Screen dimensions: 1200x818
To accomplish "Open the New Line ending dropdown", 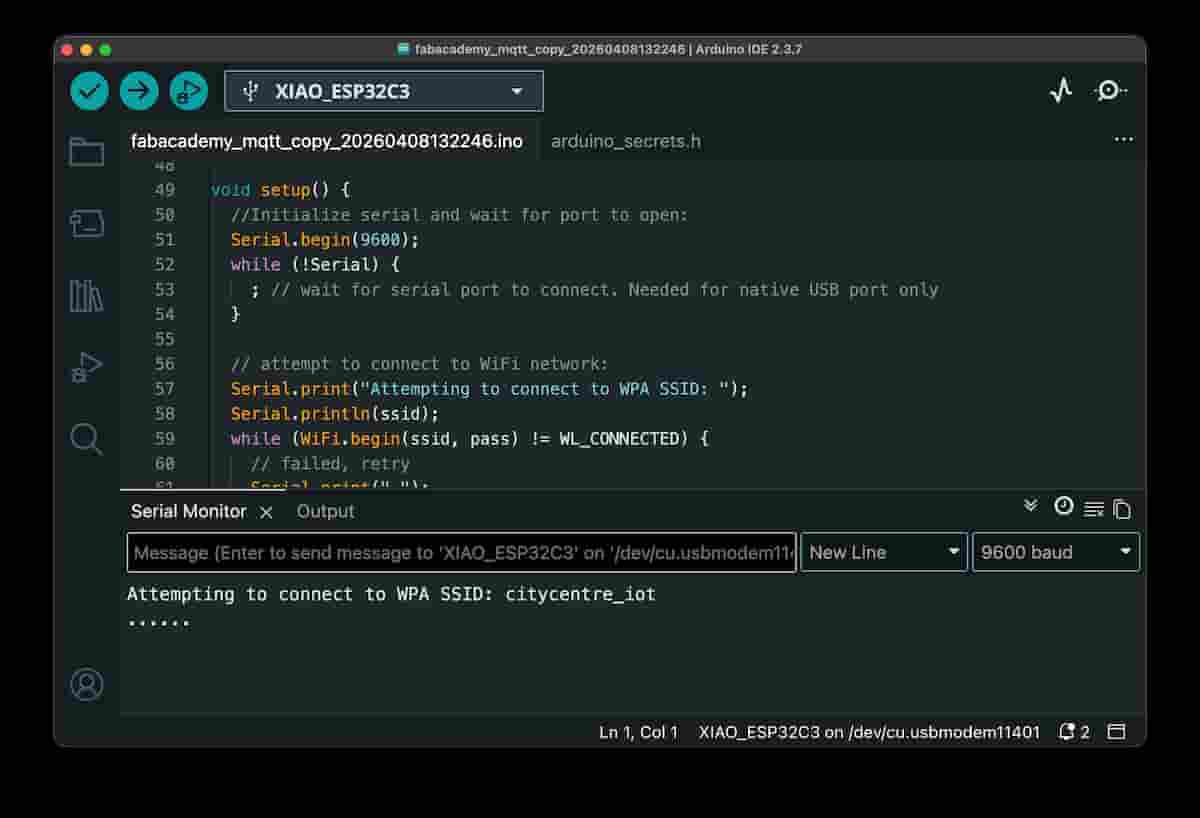I will pos(884,552).
